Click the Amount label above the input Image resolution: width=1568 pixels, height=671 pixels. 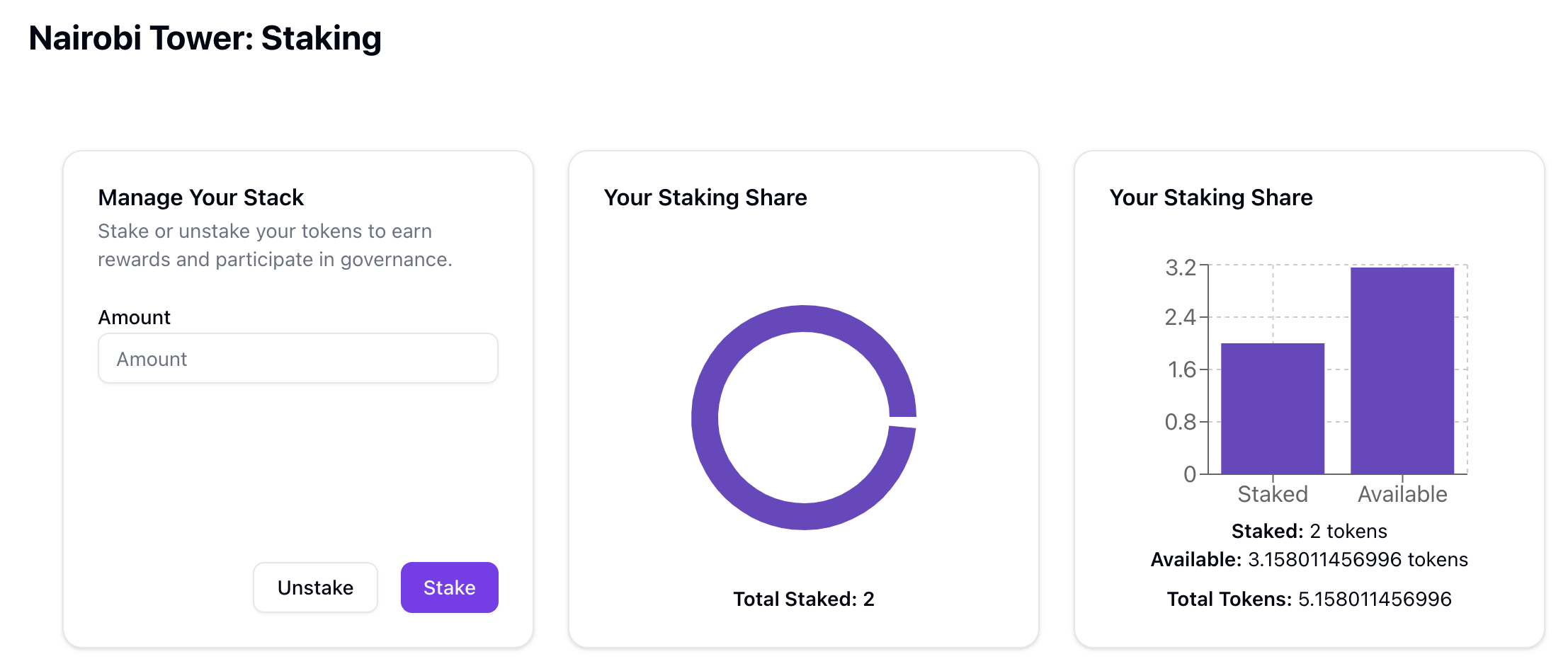(x=134, y=318)
